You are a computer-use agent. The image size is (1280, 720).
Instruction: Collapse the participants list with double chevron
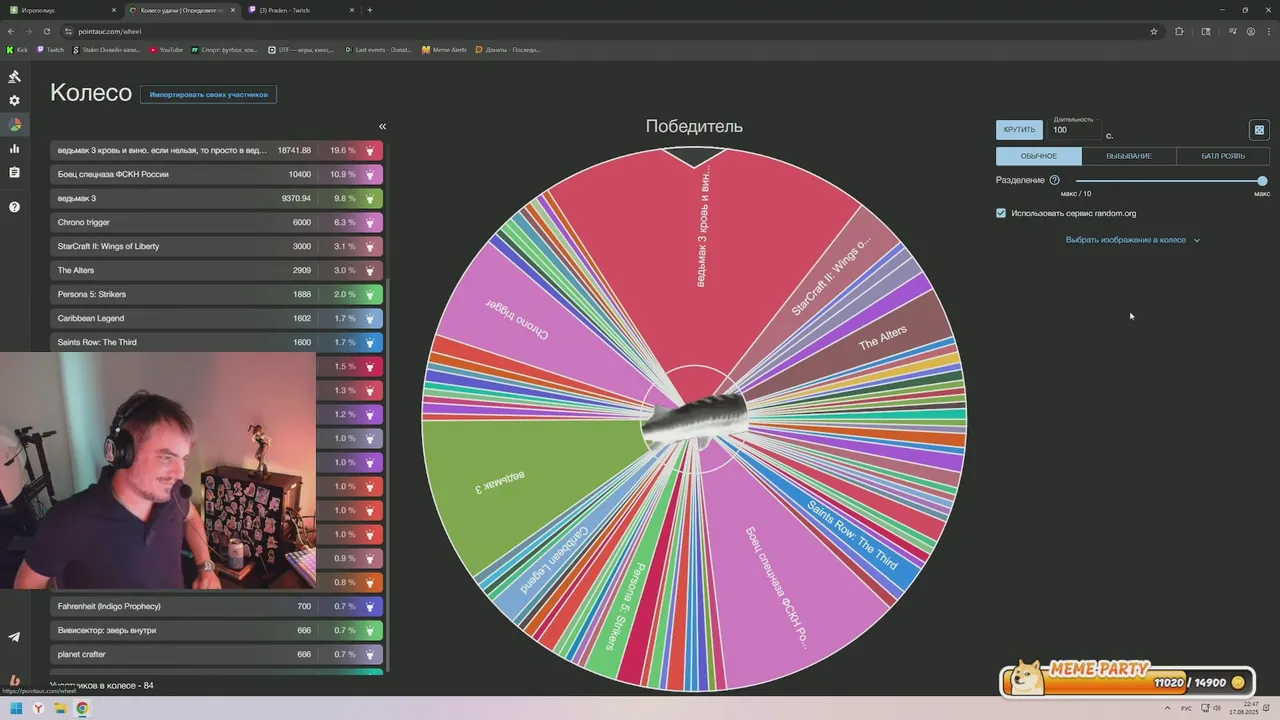pyautogui.click(x=382, y=126)
